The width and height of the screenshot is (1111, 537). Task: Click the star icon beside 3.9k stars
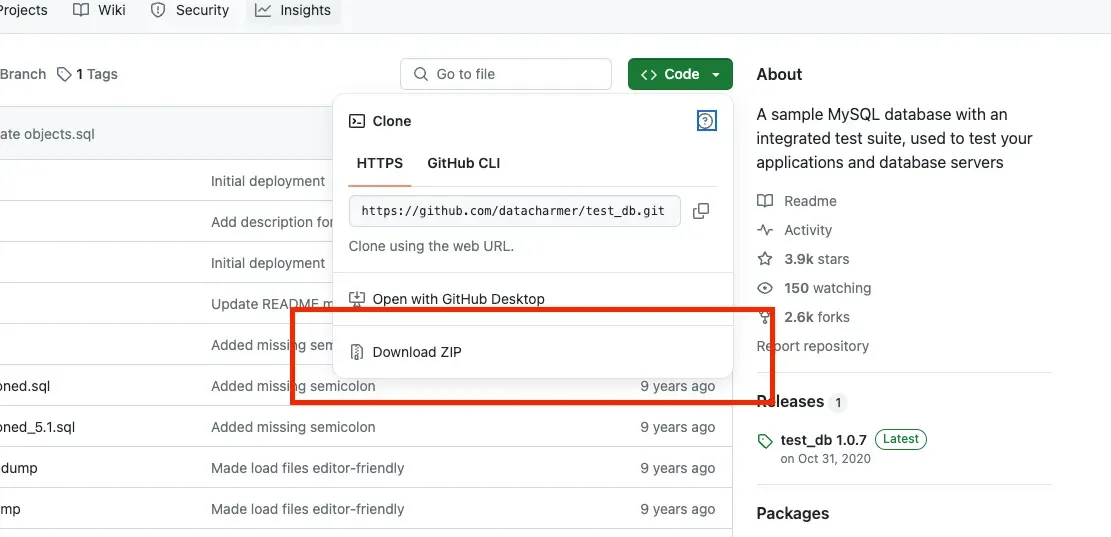click(x=765, y=259)
